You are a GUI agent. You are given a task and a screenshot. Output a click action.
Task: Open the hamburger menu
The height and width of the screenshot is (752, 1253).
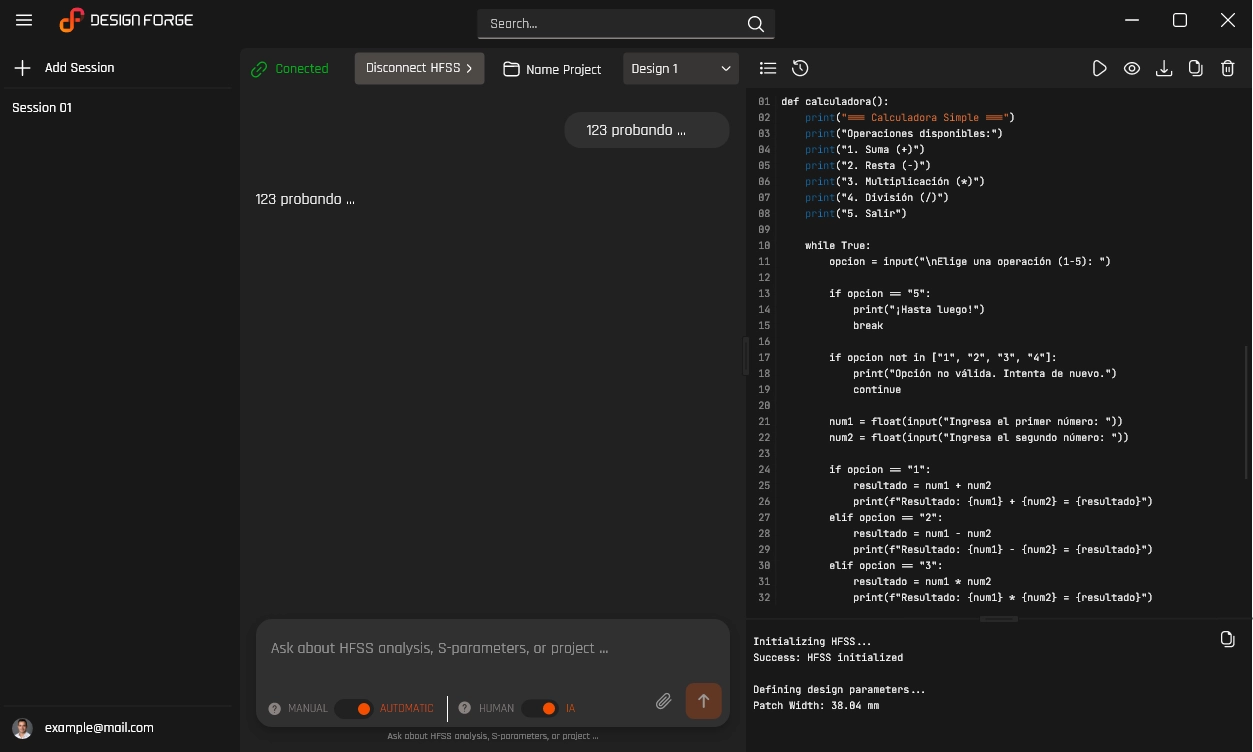pos(24,21)
